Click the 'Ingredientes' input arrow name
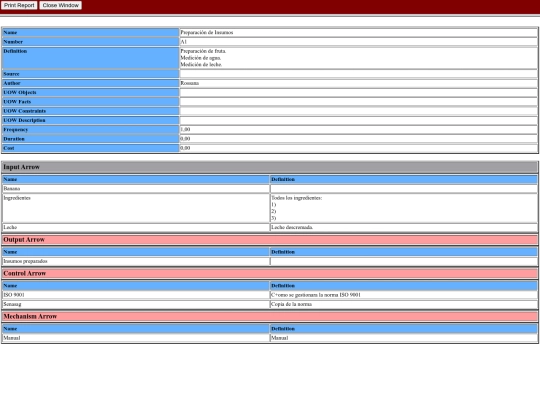 17,198
